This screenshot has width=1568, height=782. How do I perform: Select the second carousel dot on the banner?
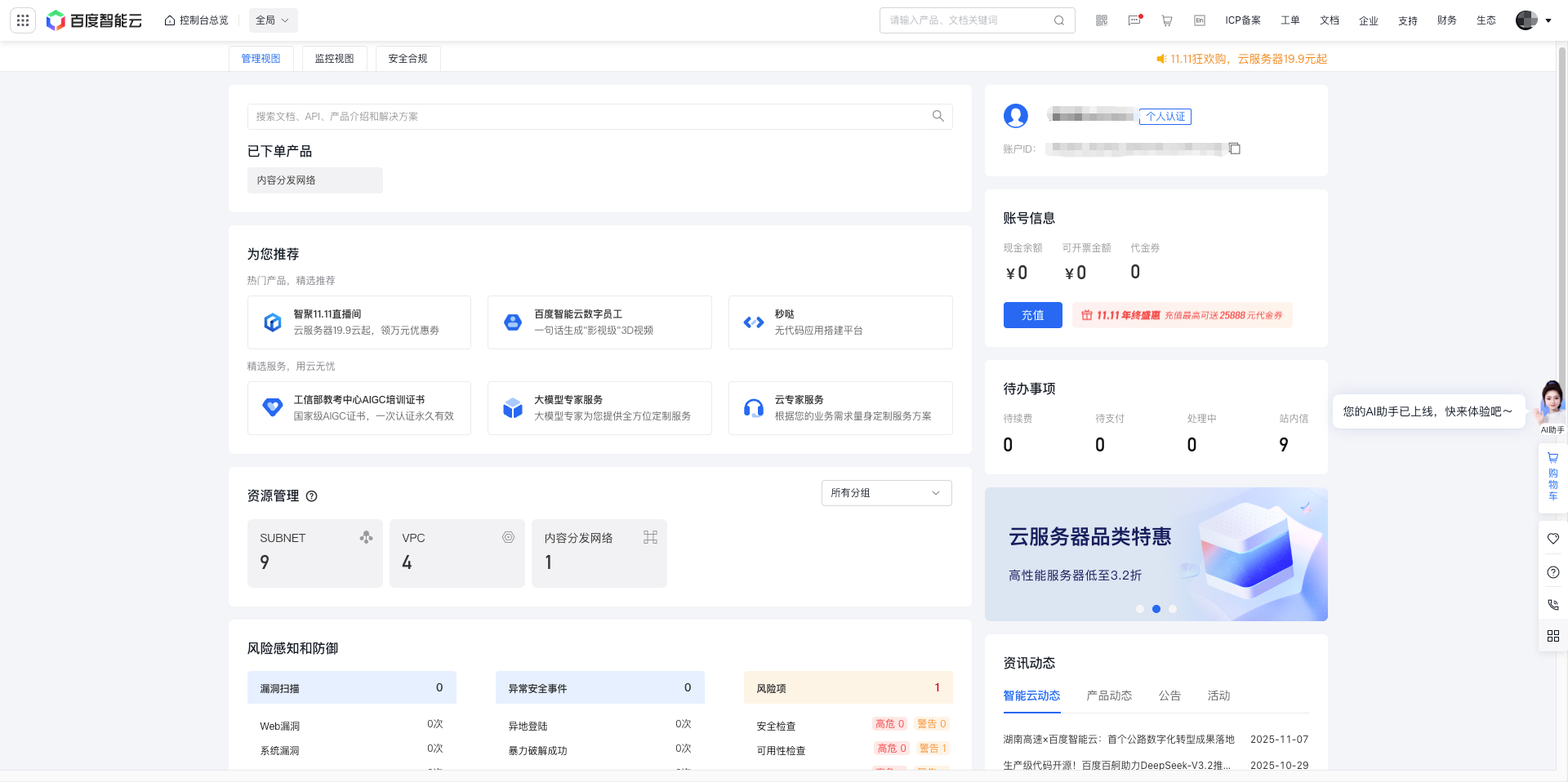click(1156, 608)
